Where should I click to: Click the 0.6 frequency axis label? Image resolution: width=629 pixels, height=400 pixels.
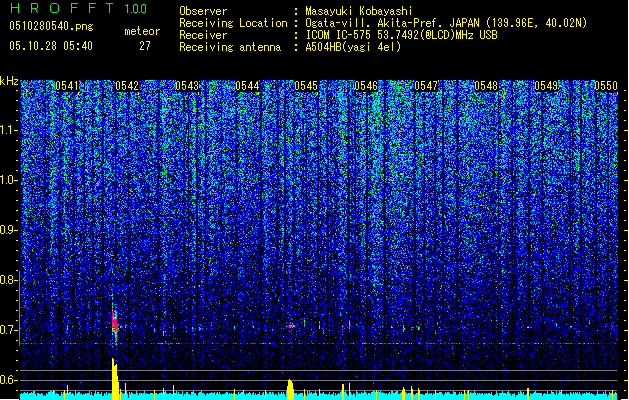click(8, 380)
